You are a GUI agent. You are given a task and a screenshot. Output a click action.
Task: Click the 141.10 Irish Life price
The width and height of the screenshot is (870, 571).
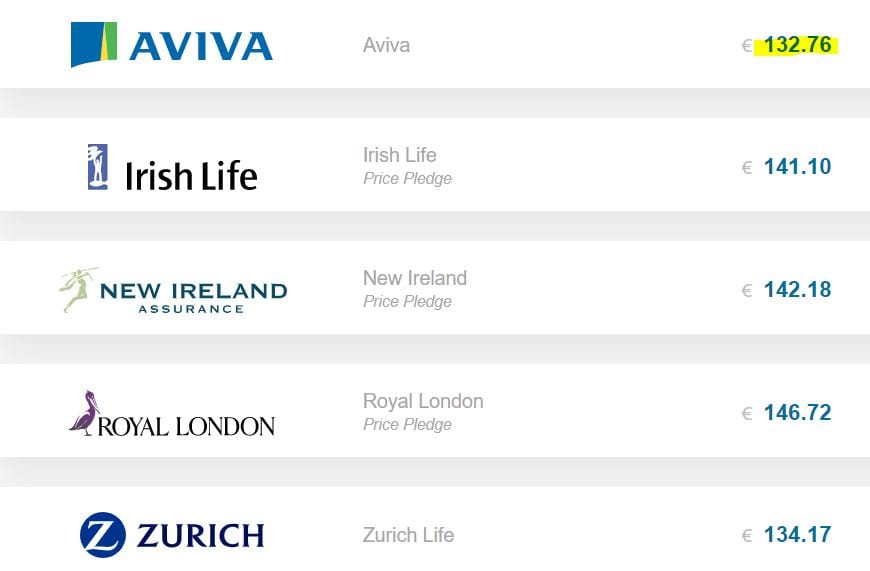pos(797,167)
